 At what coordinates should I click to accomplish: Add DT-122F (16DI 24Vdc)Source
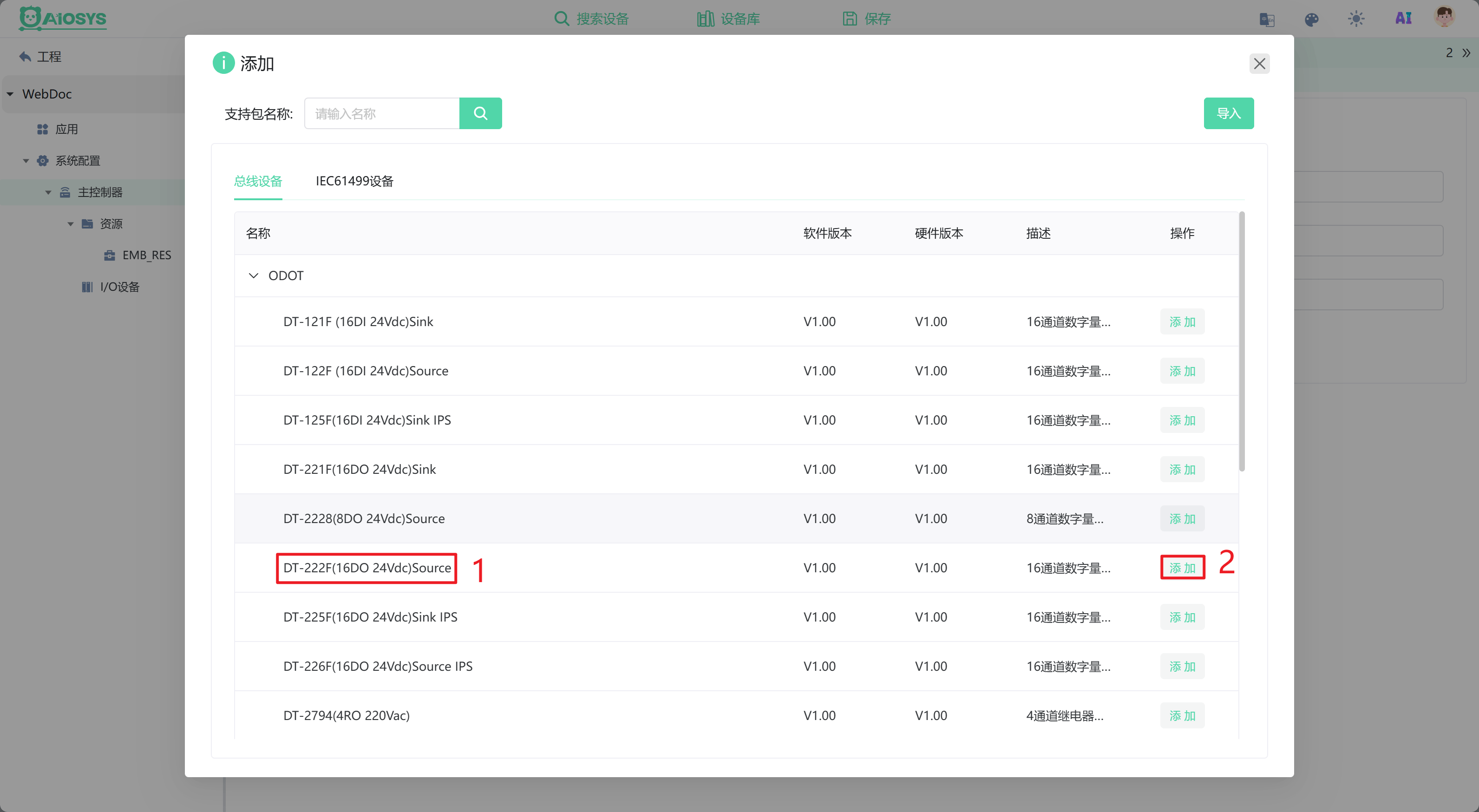pos(1182,371)
